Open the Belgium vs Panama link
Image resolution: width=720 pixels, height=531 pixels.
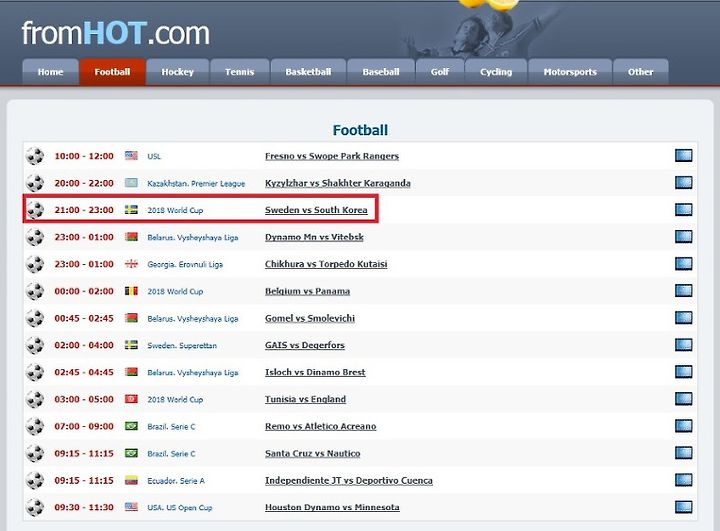pyautogui.click(x=308, y=291)
